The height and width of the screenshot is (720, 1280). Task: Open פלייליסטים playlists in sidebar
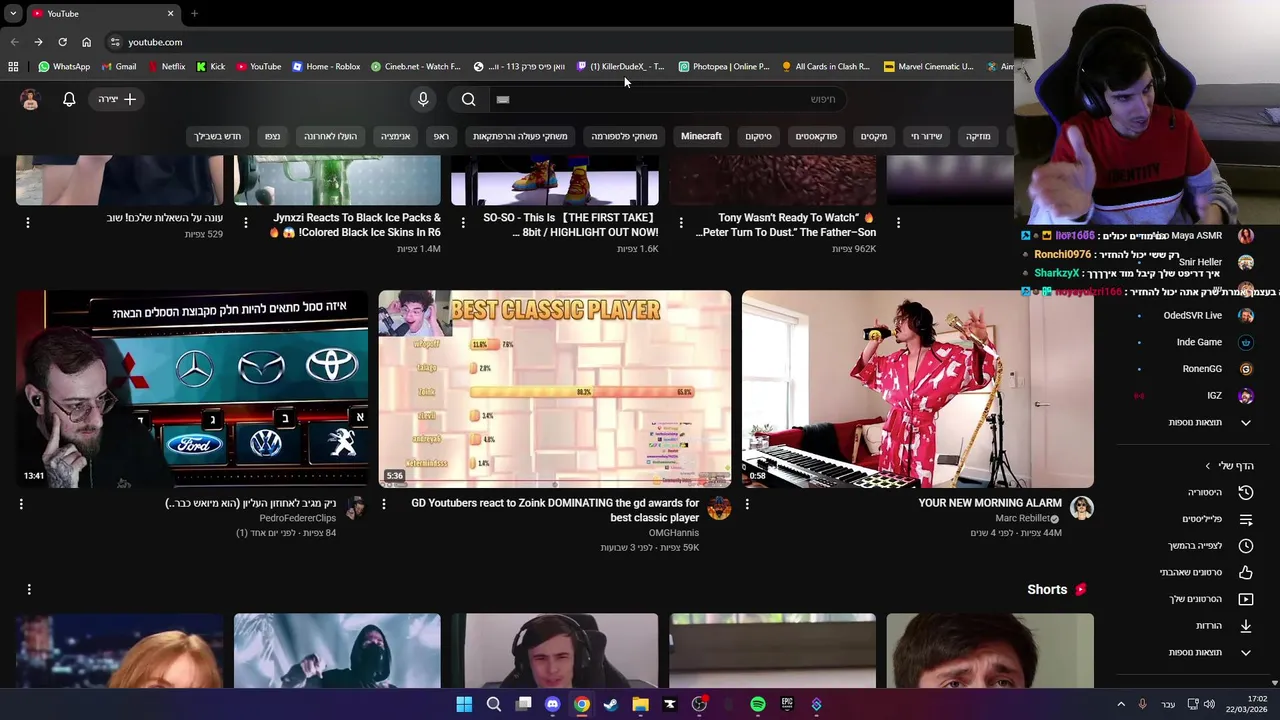tap(1218, 519)
